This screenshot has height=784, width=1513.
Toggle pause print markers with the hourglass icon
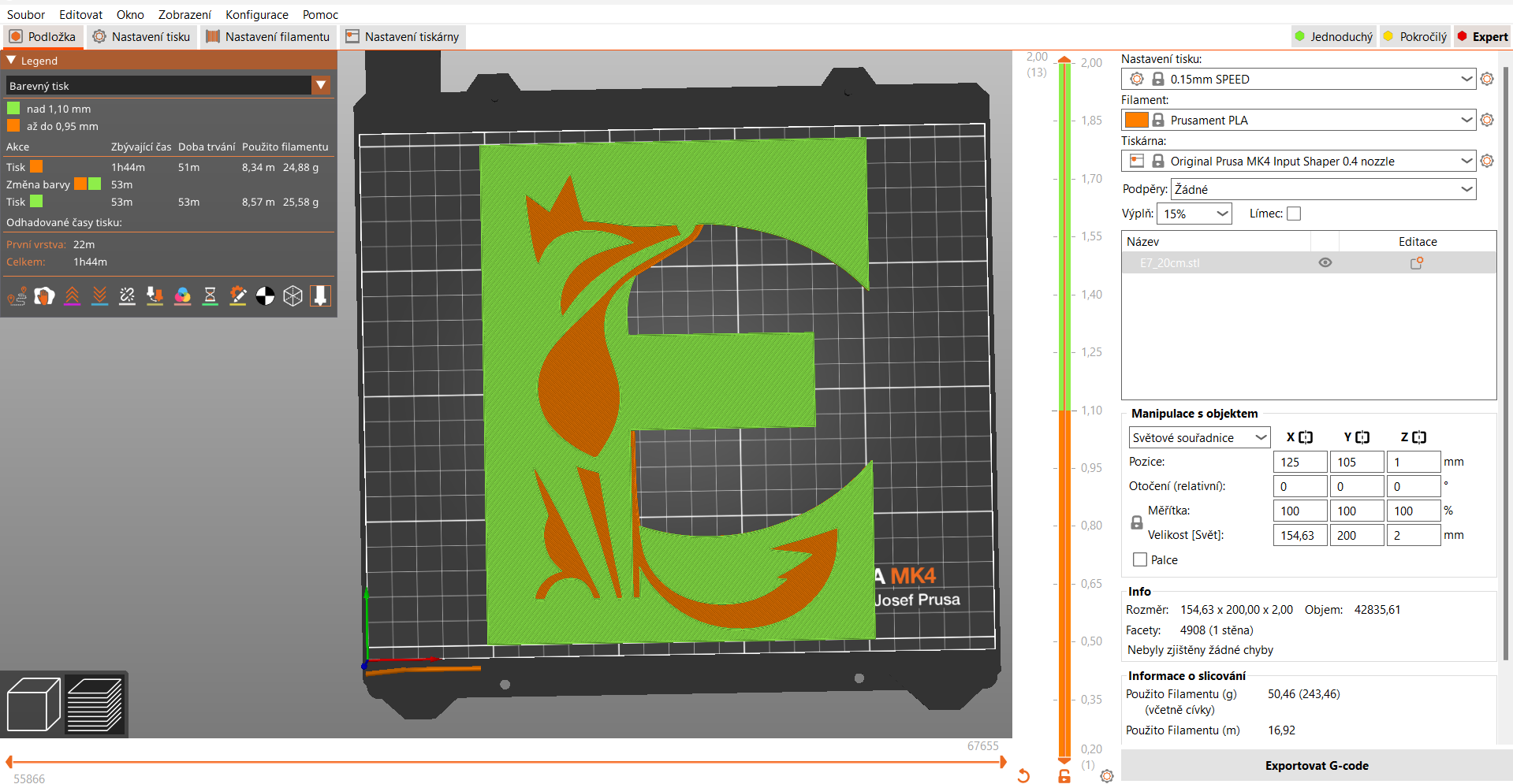[210, 295]
